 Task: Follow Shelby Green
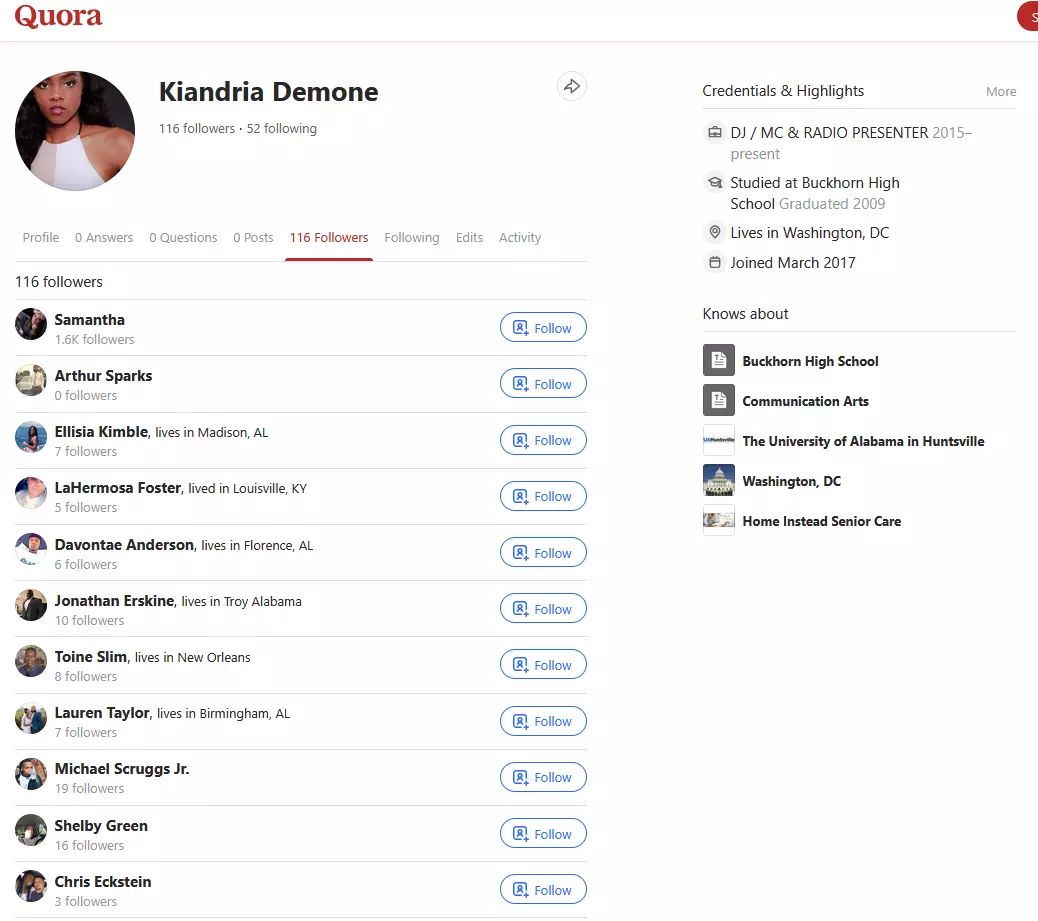[543, 834]
